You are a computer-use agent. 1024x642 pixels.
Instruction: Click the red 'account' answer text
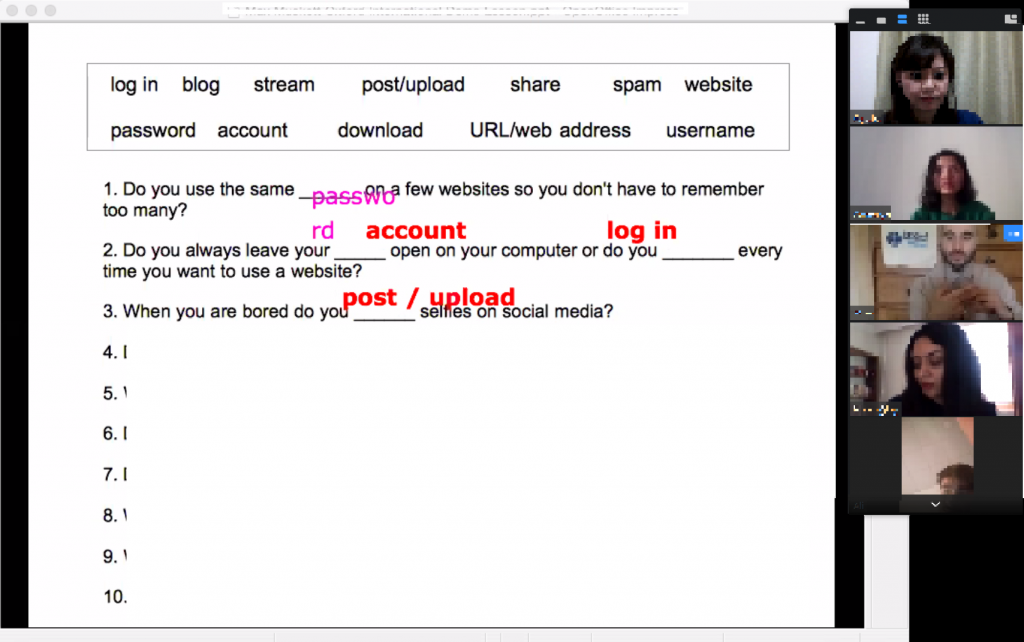415,231
